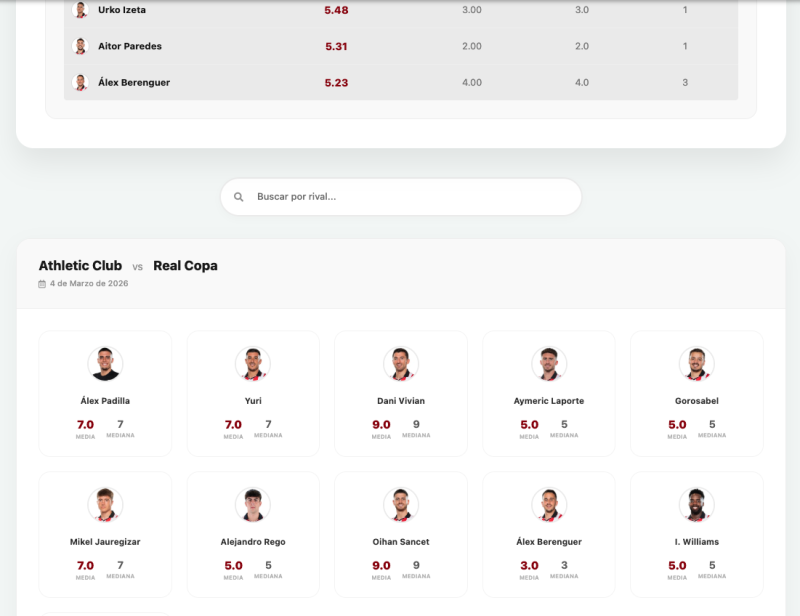The width and height of the screenshot is (800, 616).
Task: Click the '4 de Marzo de 2026' date text
Action: coord(89,283)
